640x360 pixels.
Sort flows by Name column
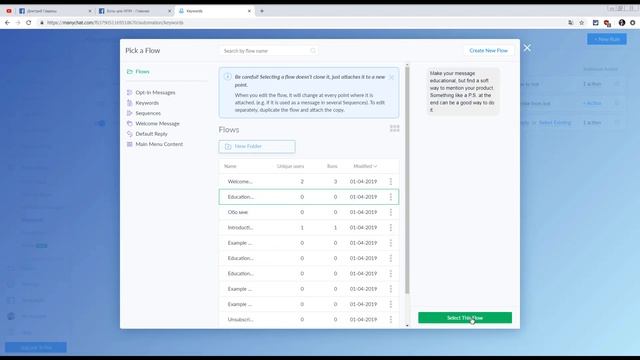point(230,166)
